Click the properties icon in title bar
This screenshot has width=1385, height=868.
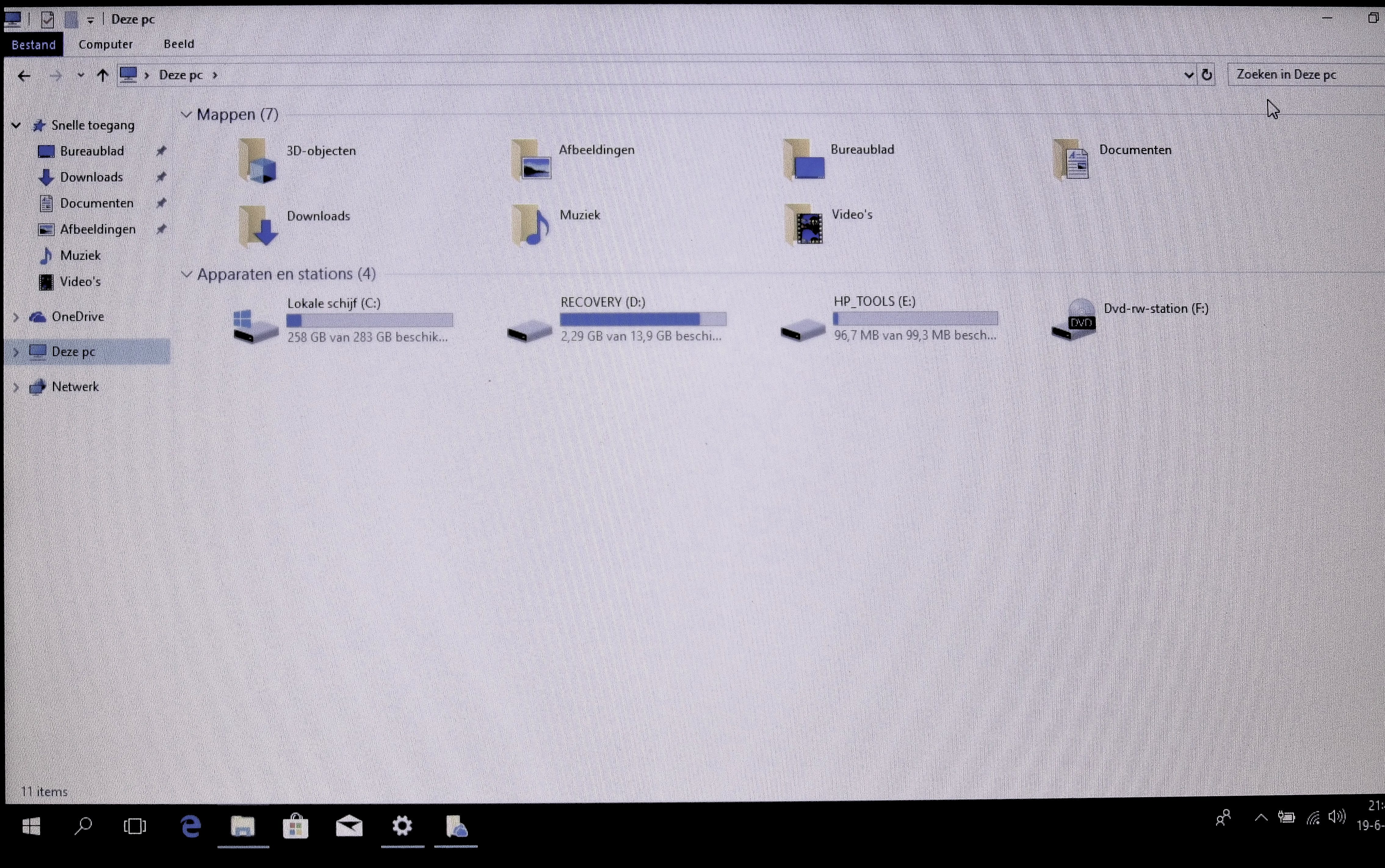coord(48,20)
